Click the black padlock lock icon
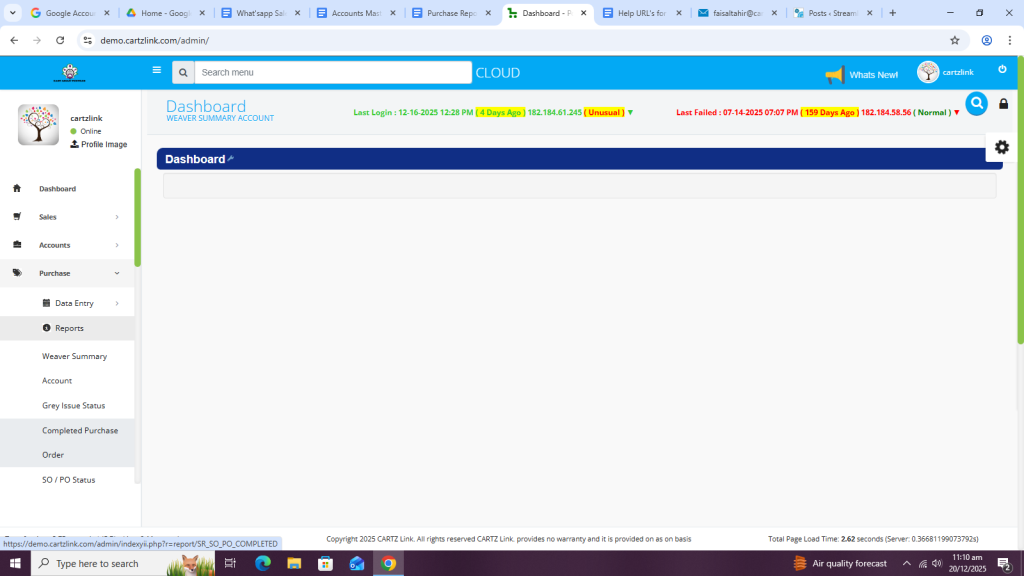Image resolution: width=1024 pixels, height=576 pixels. point(1003,104)
